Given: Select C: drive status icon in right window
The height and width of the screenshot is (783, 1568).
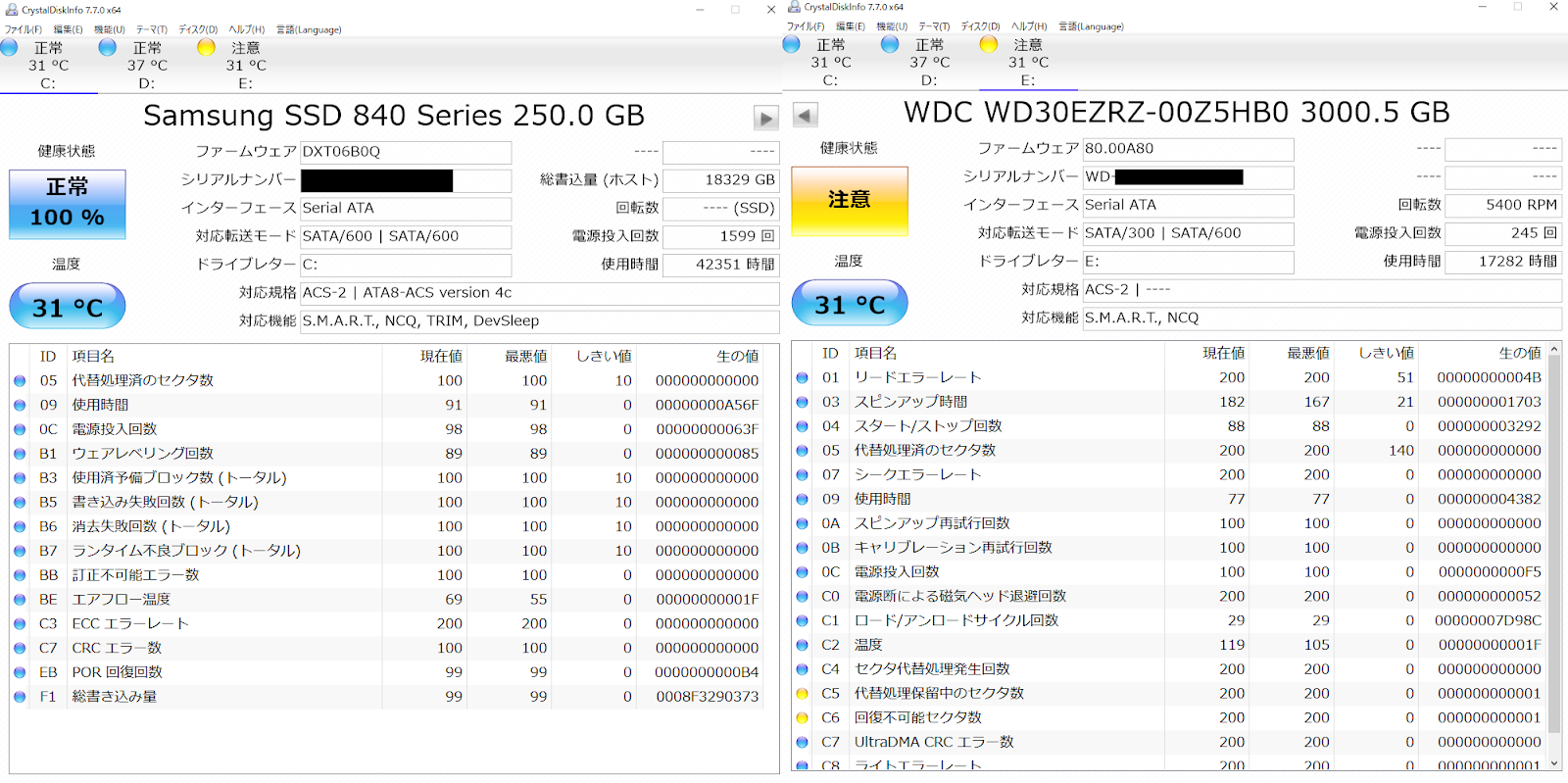Looking at the screenshot, I should tap(792, 44).
